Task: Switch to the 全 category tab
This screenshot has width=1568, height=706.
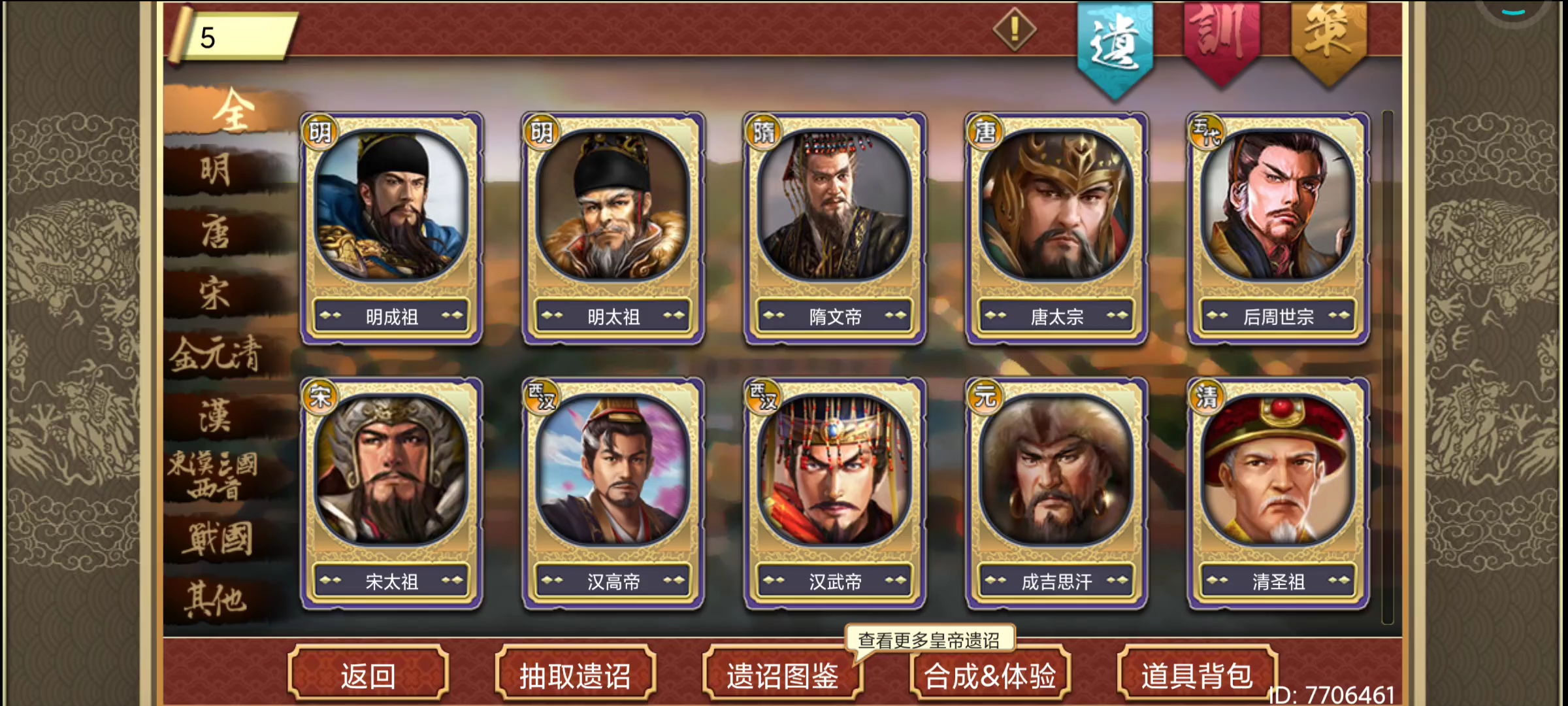Action: point(232,110)
